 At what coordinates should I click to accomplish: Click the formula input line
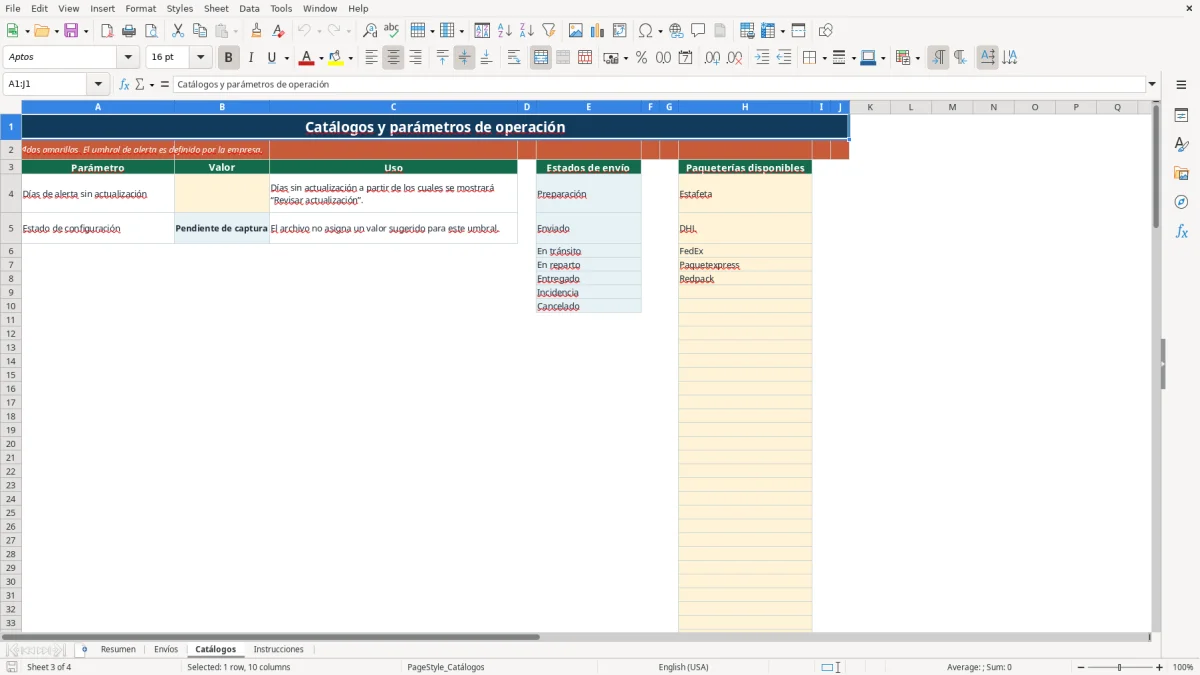pyautogui.click(x=659, y=85)
